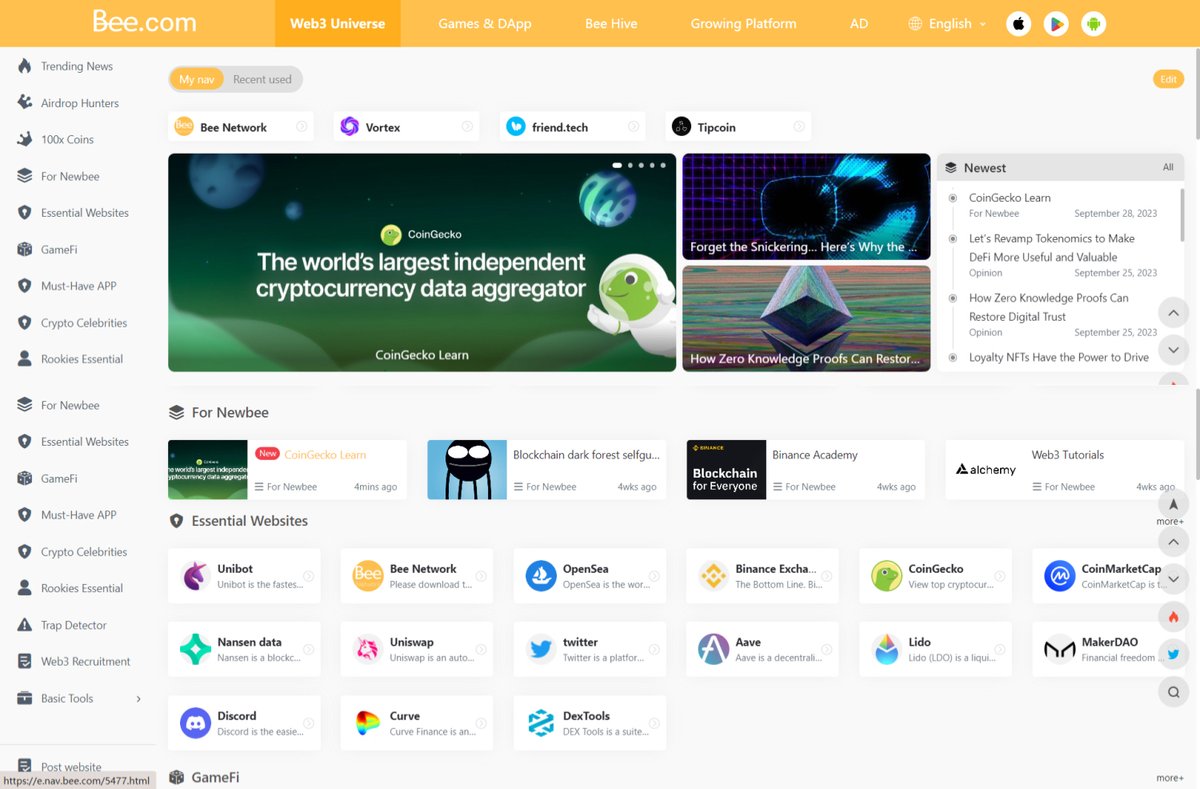Click the floating red flame button
The height and width of the screenshot is (789, 1200).
click(1174, 617)
